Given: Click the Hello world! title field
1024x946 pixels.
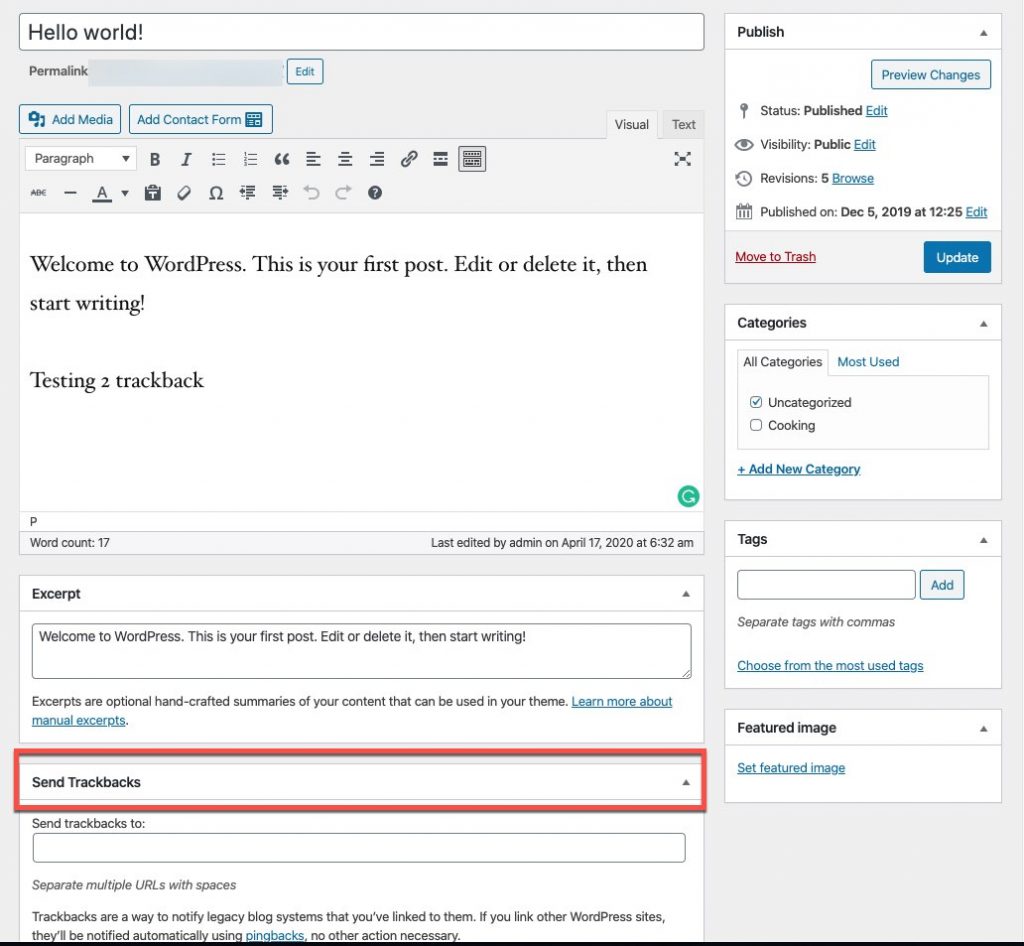Looking at the screenshot, I should click(x=362, y=32).
